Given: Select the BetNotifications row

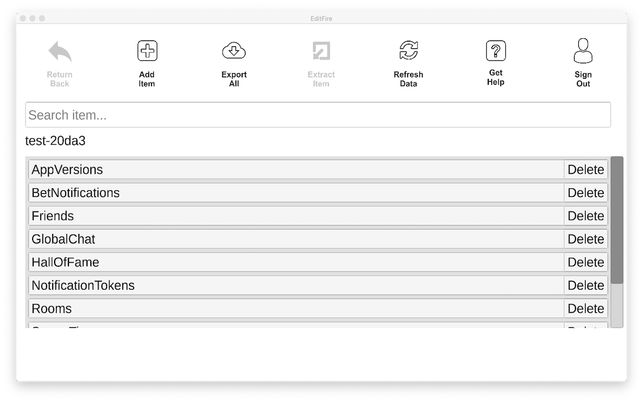Looking at the screenshot, I should coord(296,193).
